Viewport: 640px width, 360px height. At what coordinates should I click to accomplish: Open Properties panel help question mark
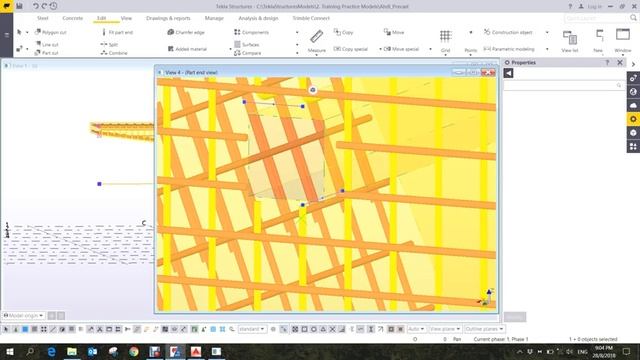pyautogui.click(x=607, y=62)
